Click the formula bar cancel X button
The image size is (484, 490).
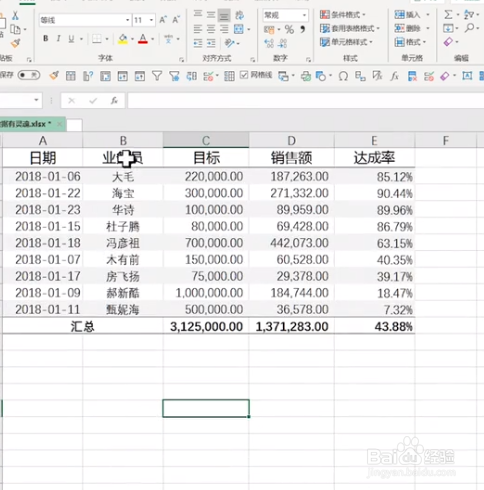click(71, 100)
